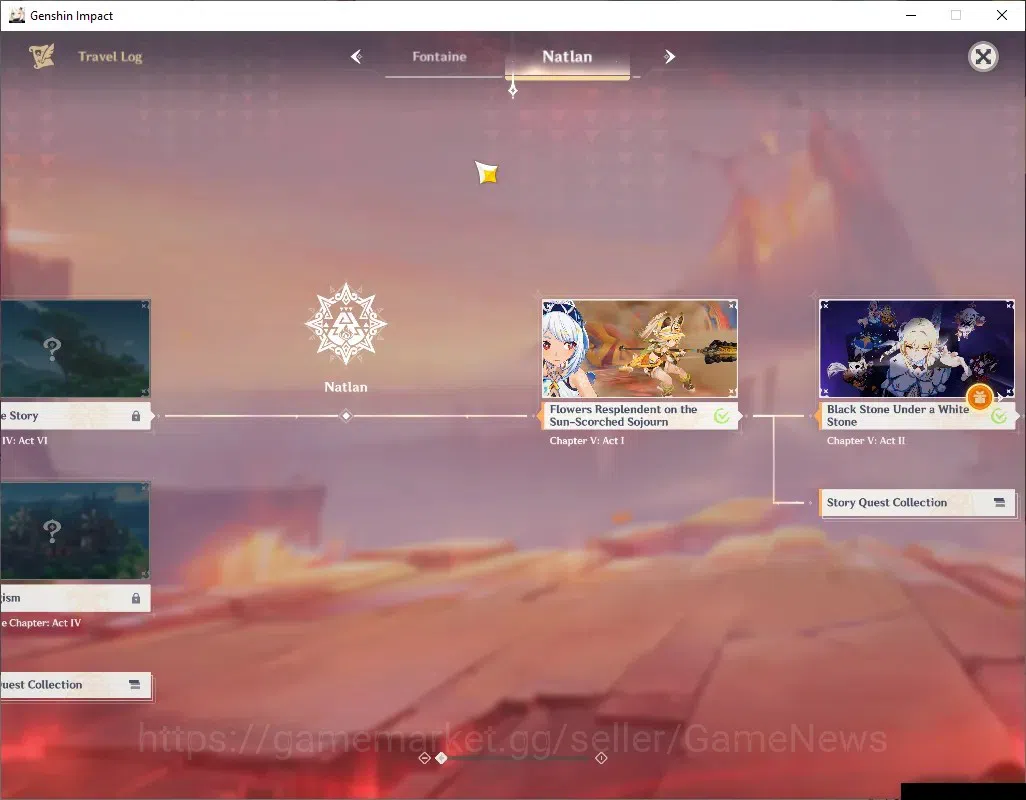Go to next region with right arrow
Image resolution: width=1026 pixels, height=800 pixels.
(669, 57)
